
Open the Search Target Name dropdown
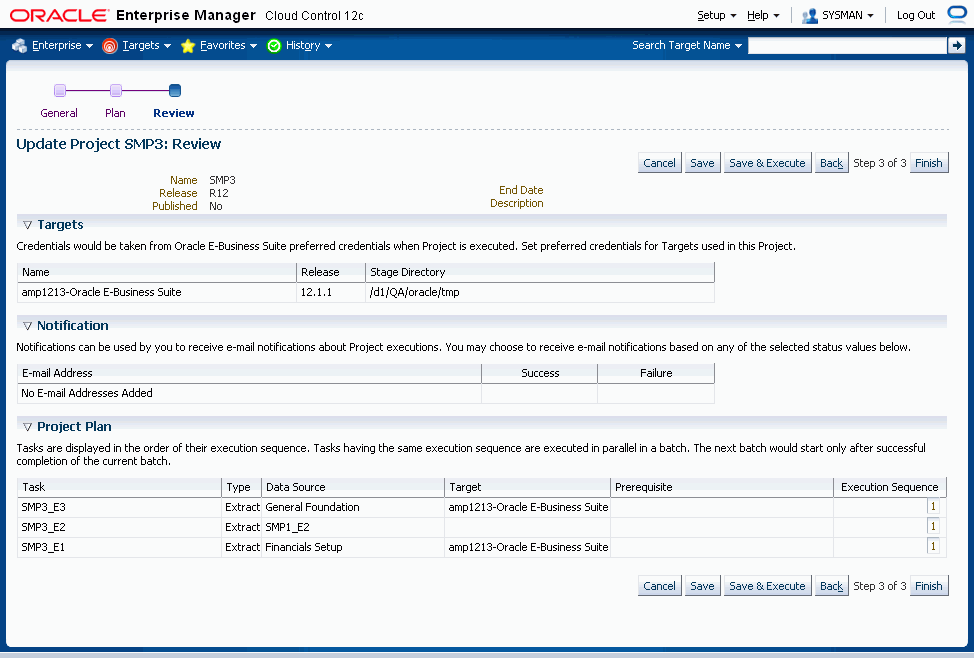pyautogui.click(x=687, y=45)
